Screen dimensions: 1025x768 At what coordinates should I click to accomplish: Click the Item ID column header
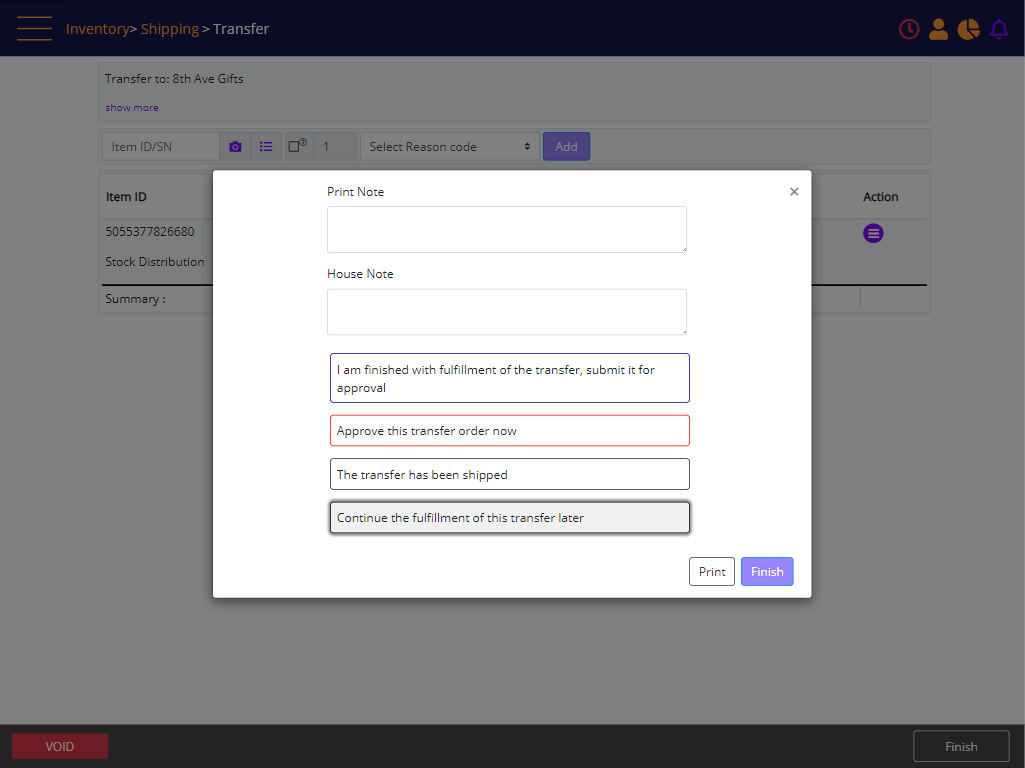coord(126,197)
